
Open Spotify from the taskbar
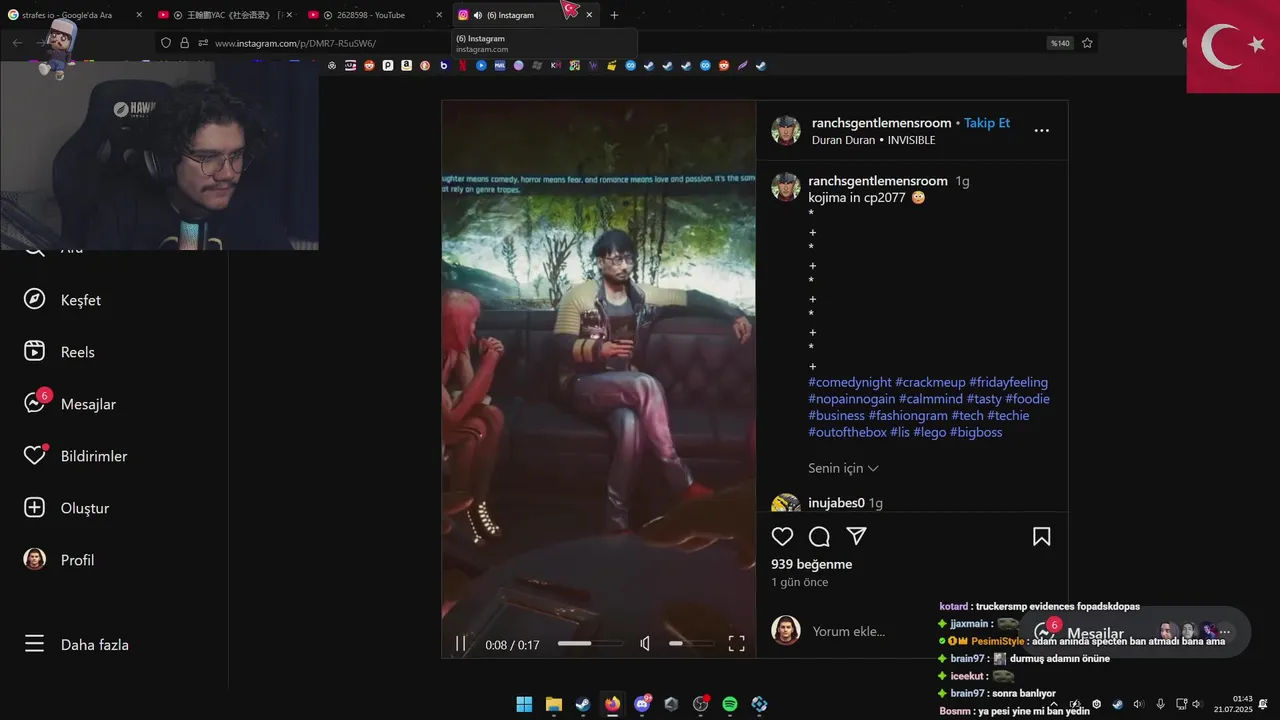(x=730, y=704)
